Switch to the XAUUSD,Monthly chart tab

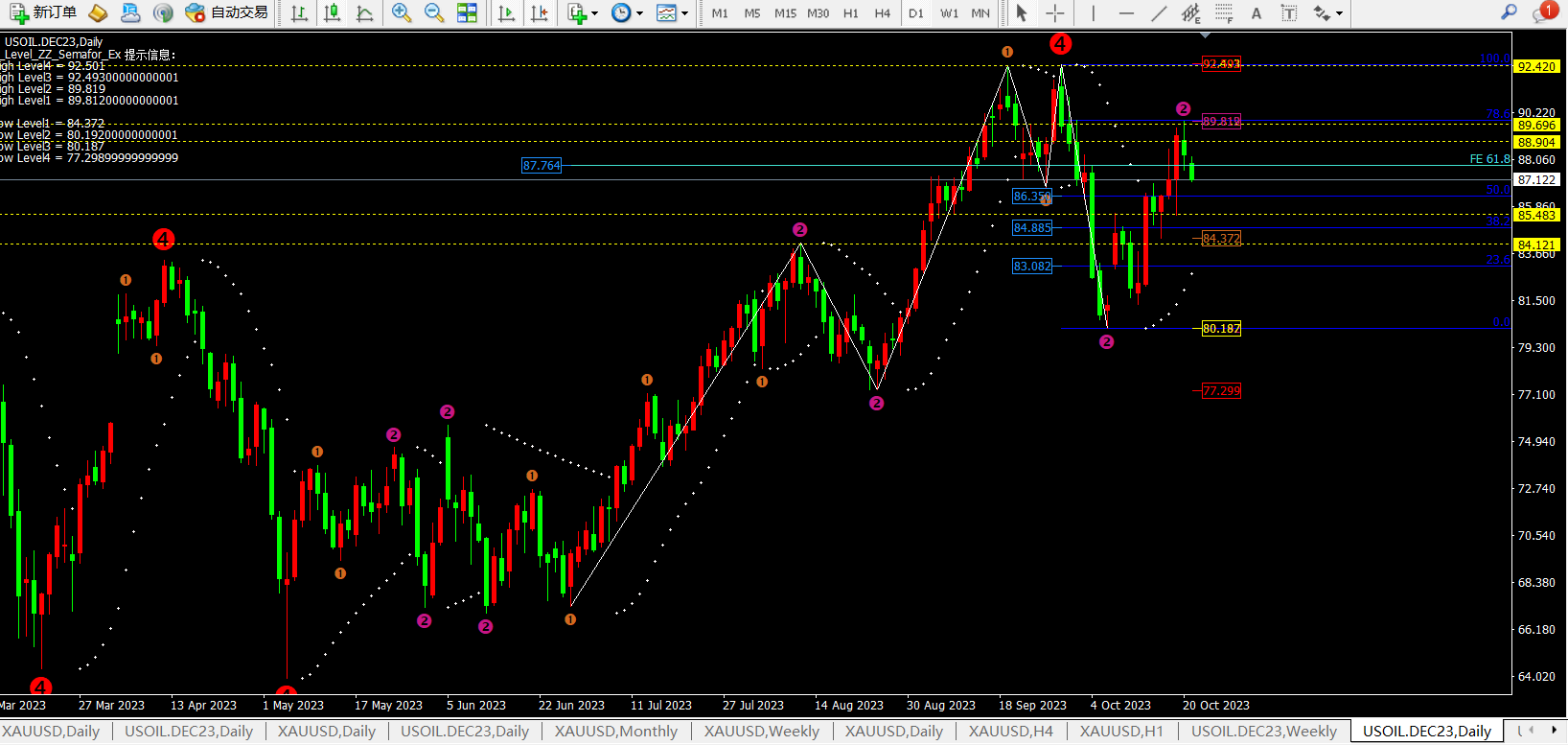click(616, 731)
